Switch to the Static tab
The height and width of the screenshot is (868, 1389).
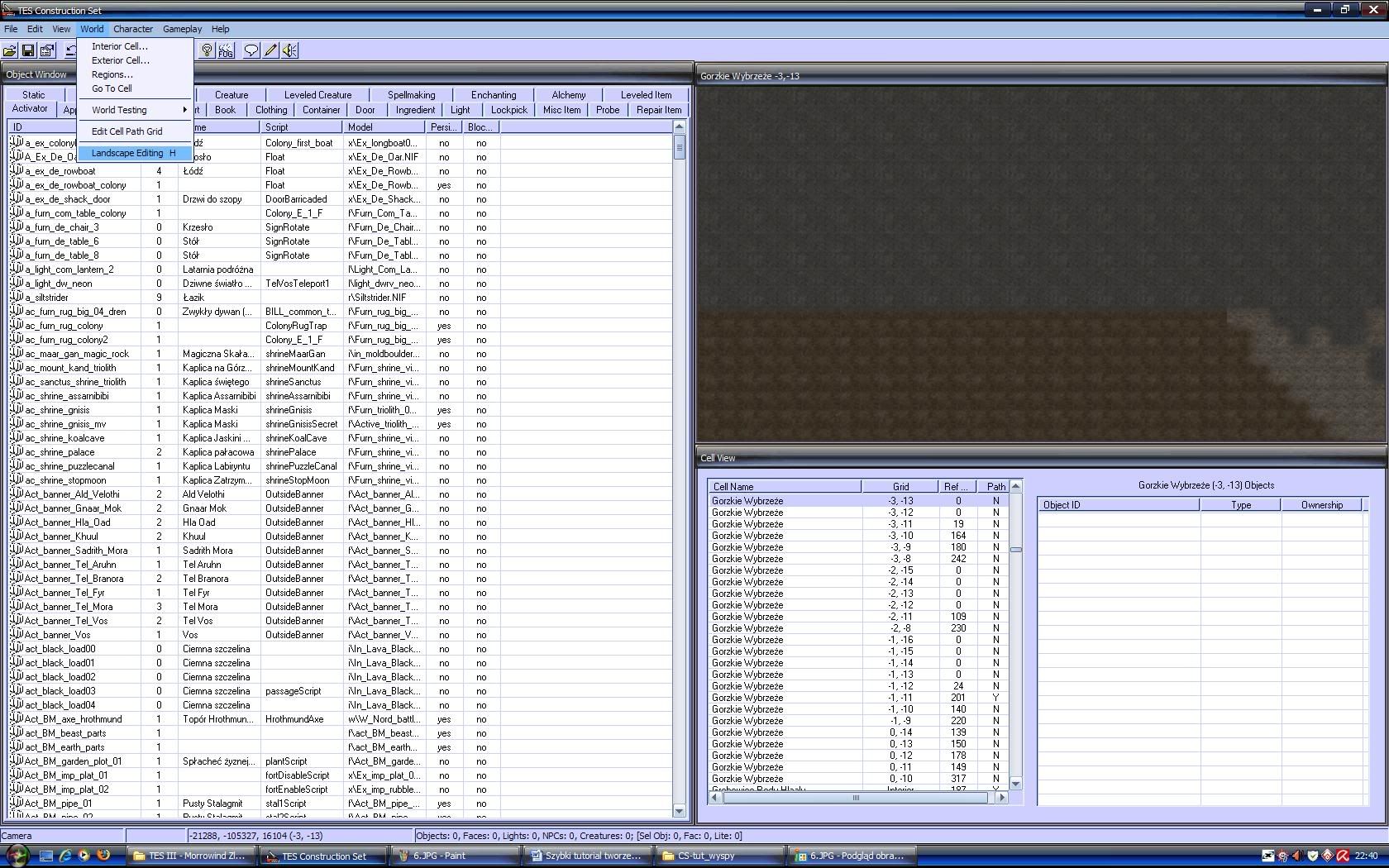34,95
